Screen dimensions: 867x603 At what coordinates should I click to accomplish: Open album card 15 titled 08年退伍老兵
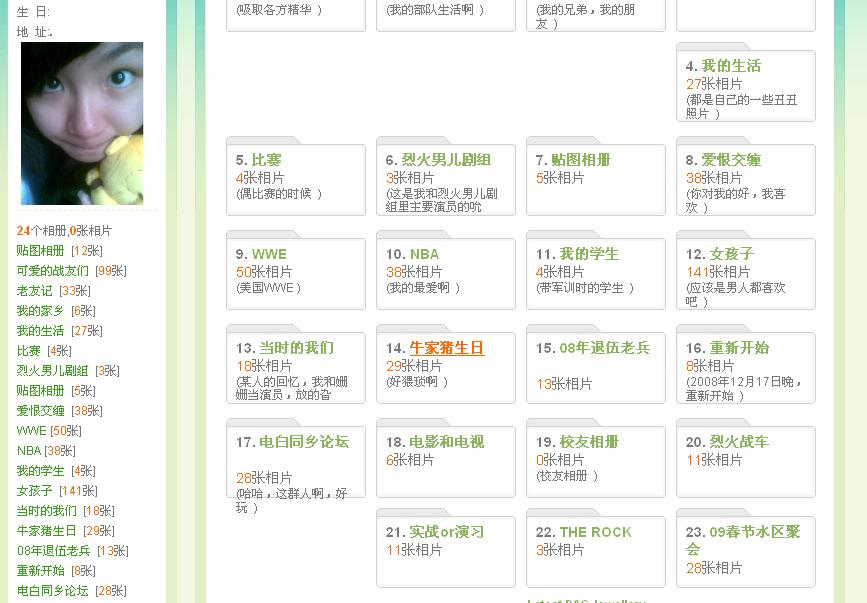604,348
